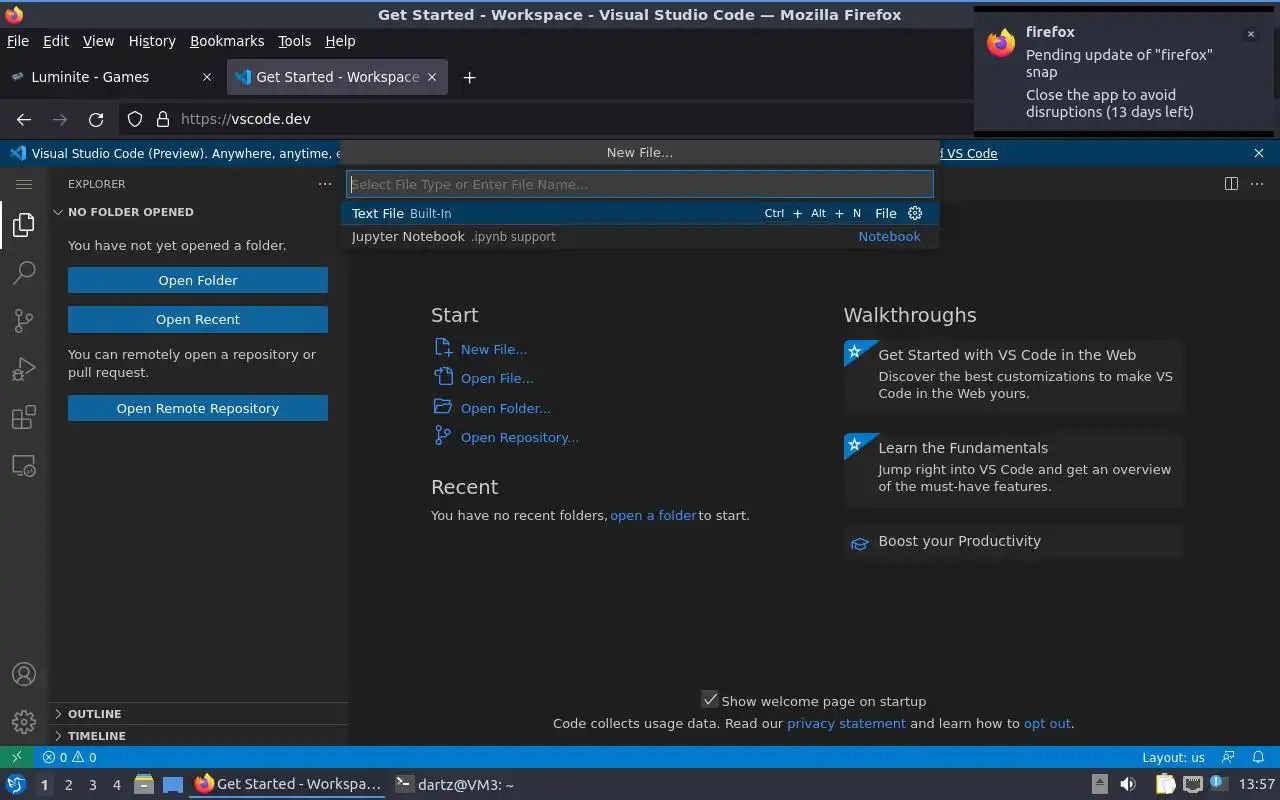Close the Luminite - Games tab
The width and height of the screenshot is (1280, 800).
(x=207, y=77)
